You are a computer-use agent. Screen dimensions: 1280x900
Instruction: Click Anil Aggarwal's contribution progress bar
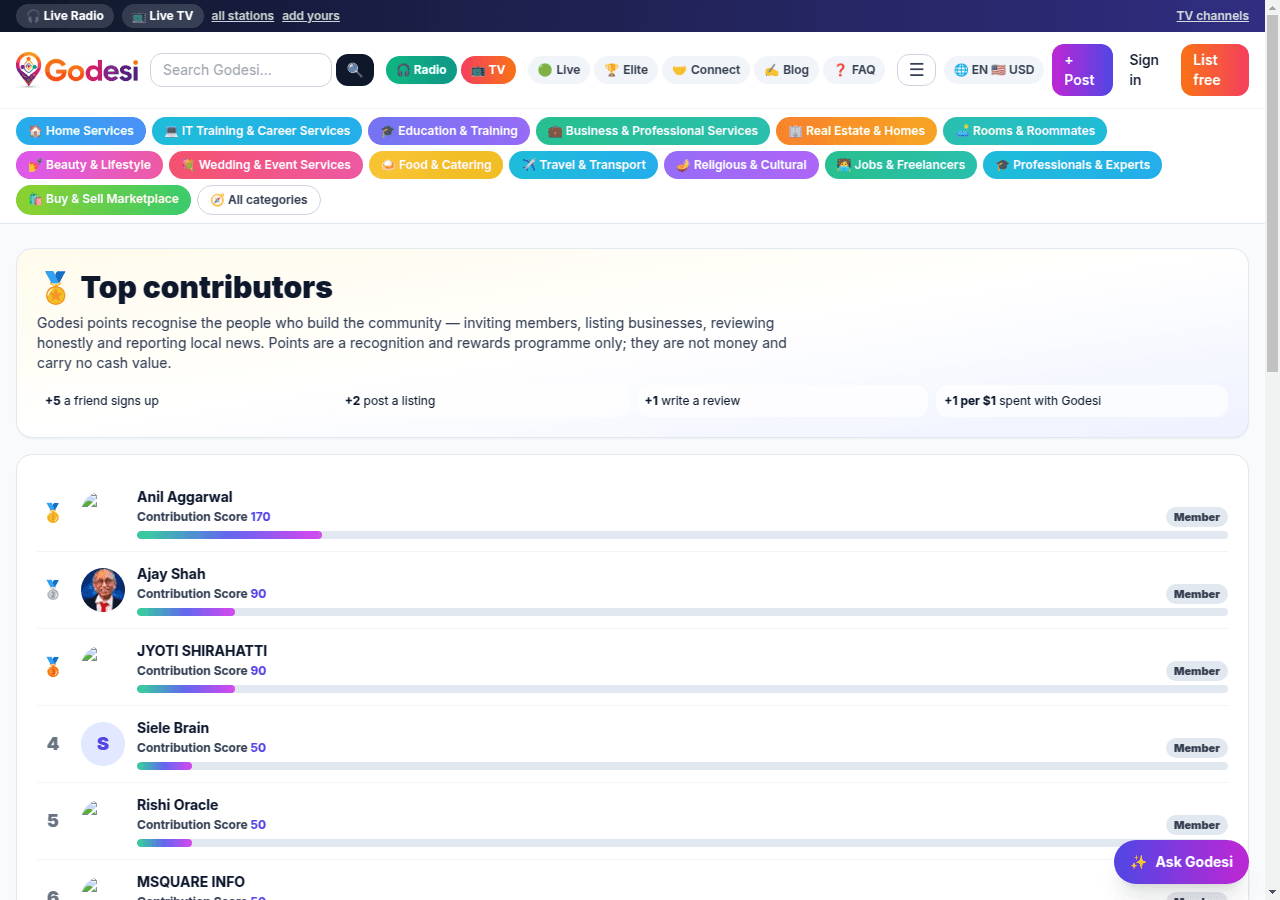coord(682,535)
